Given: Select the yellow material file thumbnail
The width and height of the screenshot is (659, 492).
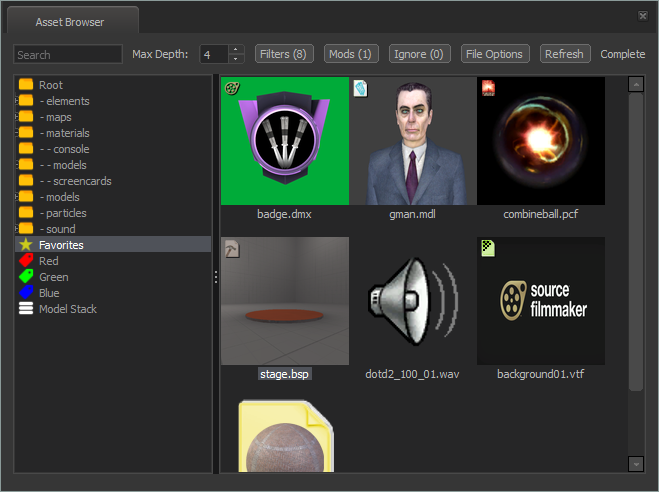Looking at the screenshot, I should (286, 436).
